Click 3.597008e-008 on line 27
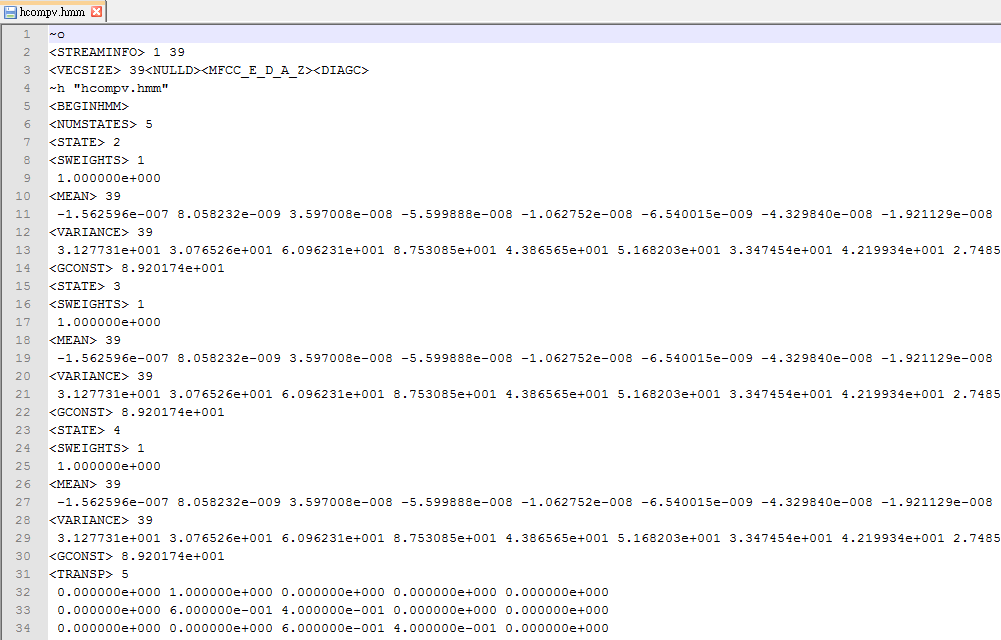Screen dimensions: 1001x640 (x=341, y=502)
